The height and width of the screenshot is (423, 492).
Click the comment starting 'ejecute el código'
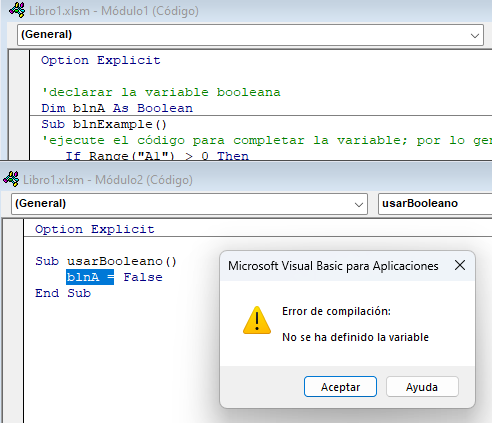[267, 140]
